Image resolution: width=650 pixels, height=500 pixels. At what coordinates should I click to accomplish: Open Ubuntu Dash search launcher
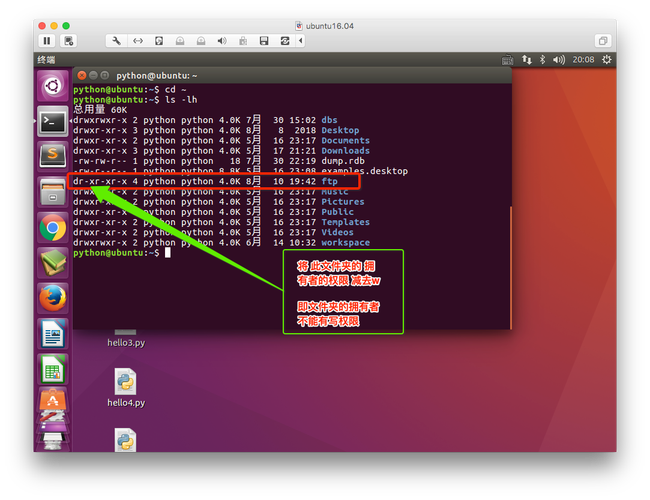(x=52, y=87)
